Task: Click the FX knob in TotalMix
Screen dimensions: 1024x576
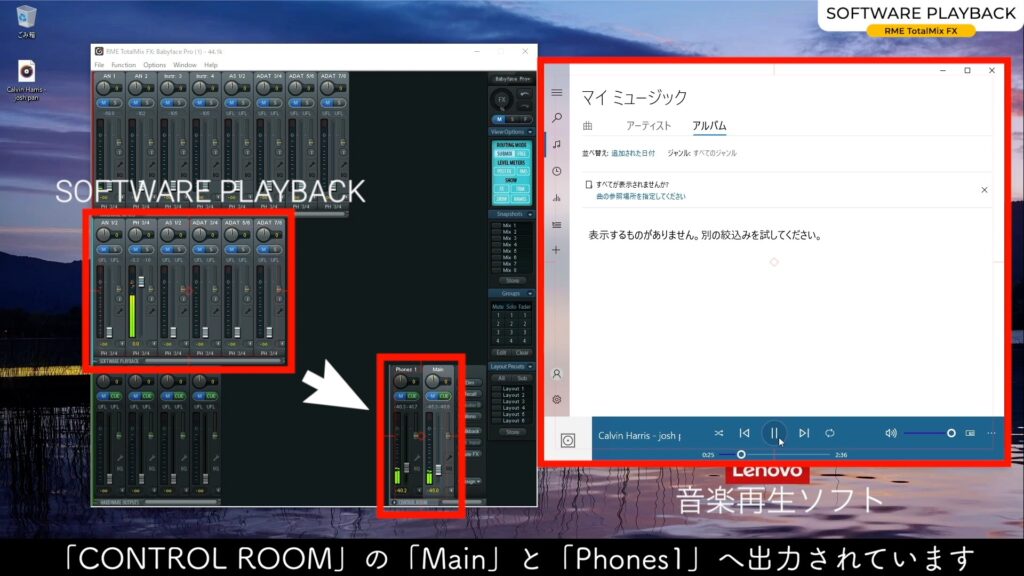Action: pos(501,99)
